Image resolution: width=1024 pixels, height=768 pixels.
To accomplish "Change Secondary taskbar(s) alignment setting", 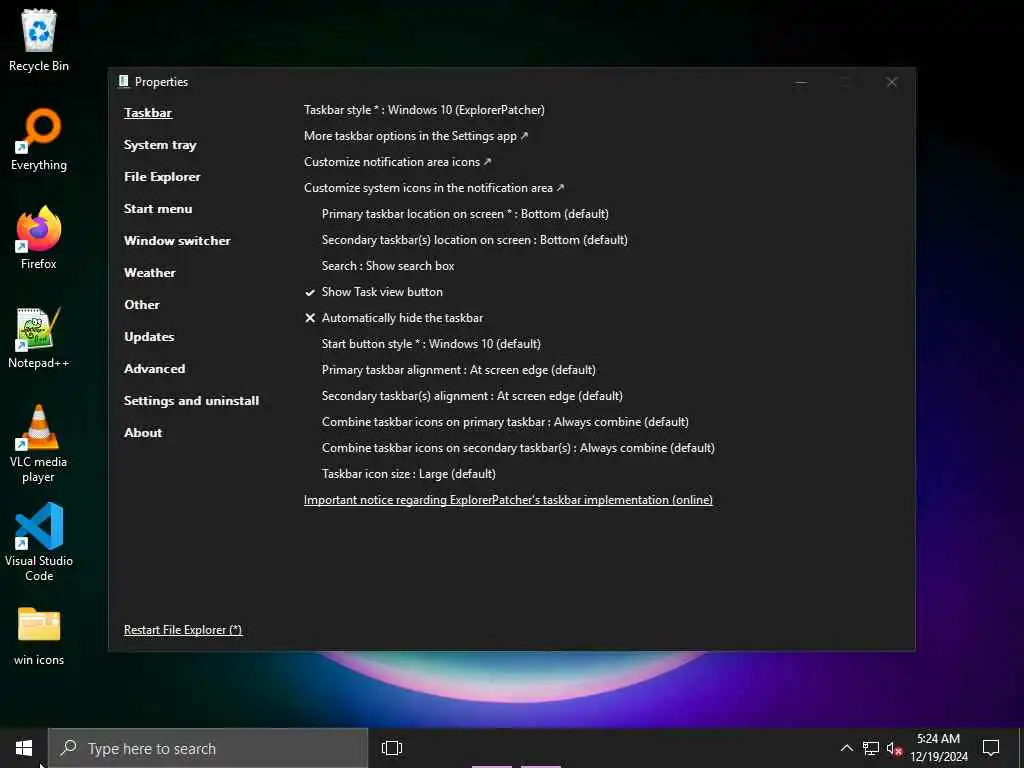I will pos(472,396).
